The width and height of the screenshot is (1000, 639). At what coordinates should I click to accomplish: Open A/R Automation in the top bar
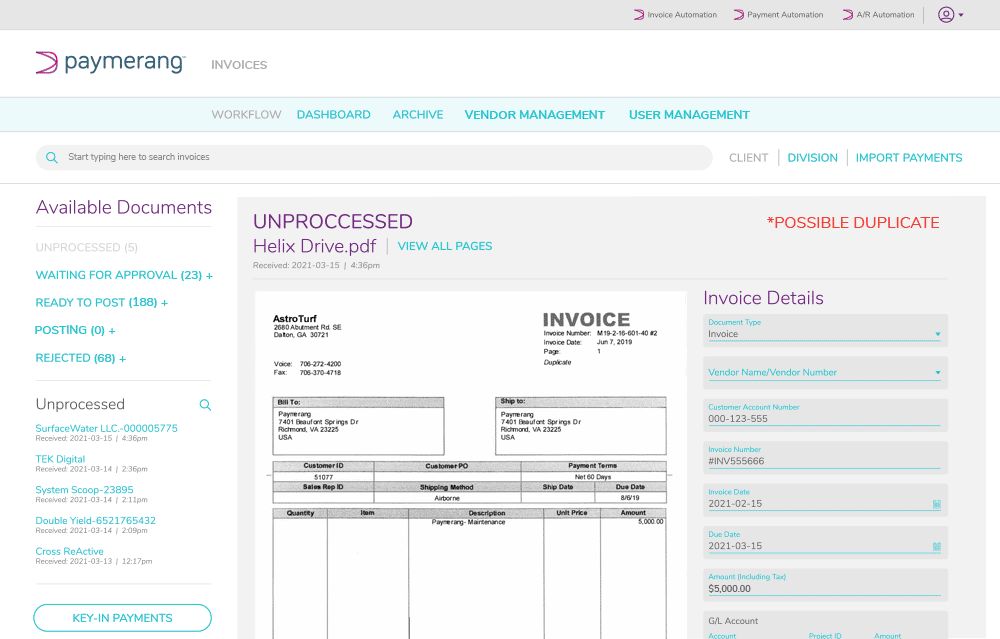pos(878,15)
